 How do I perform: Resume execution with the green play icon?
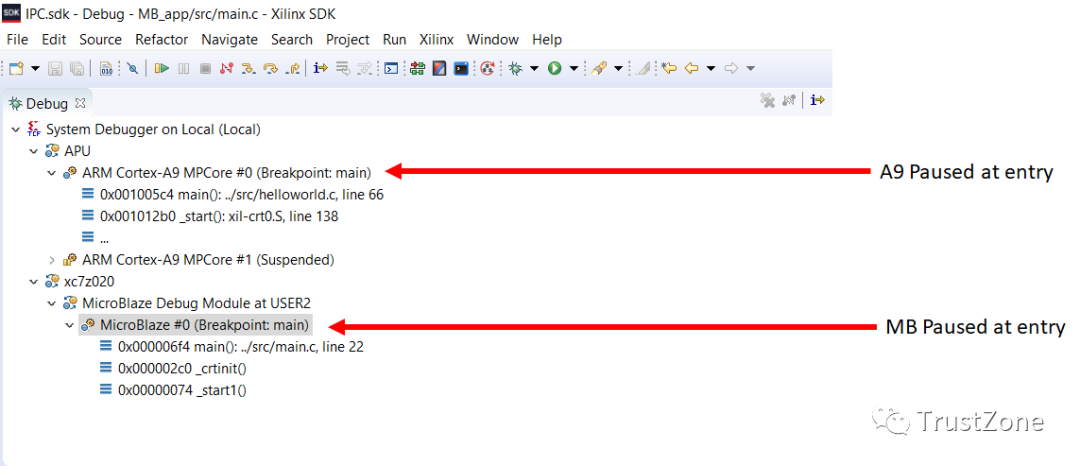coord(162,68)
